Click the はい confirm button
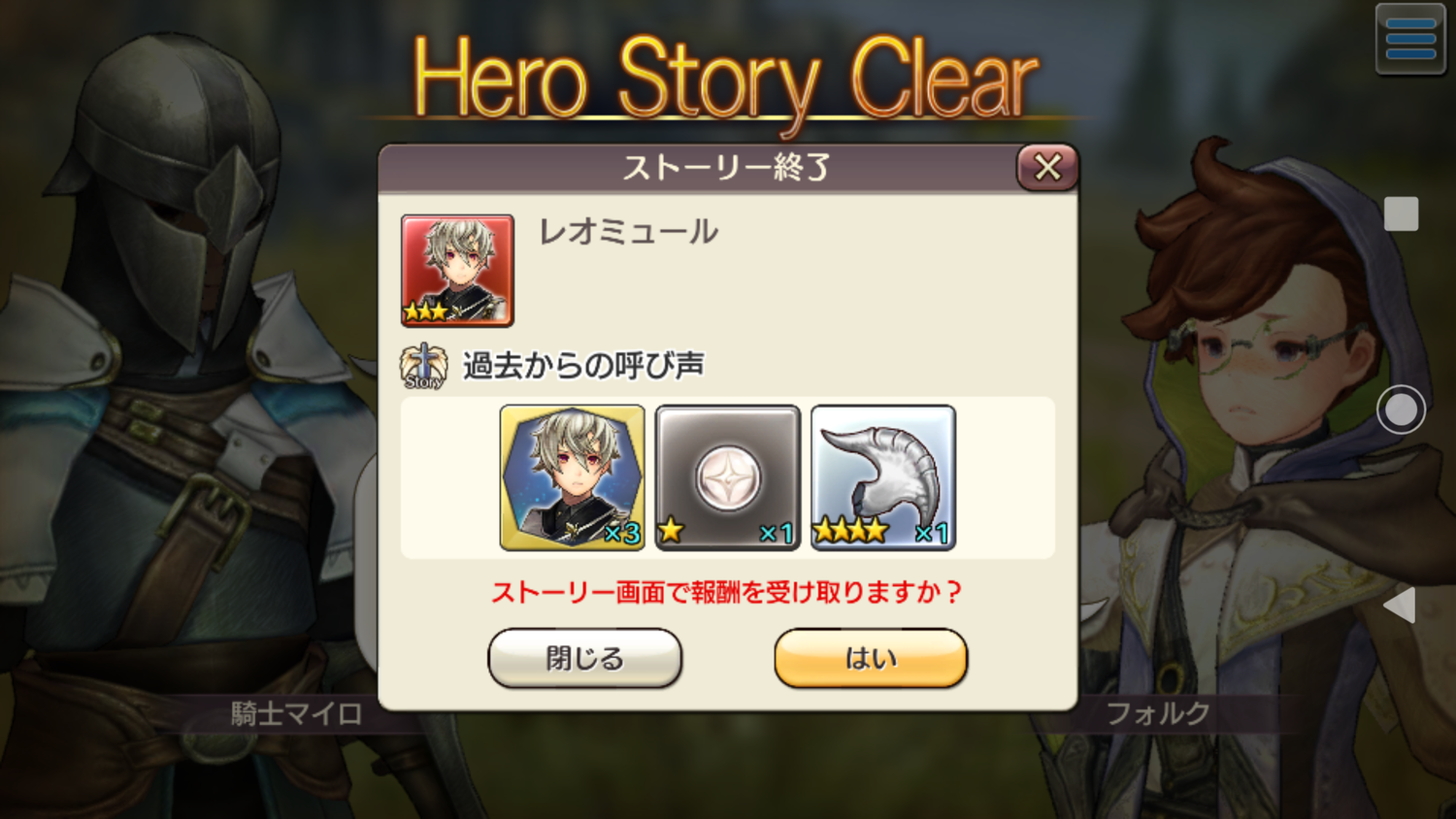 click(x=871, y=658)
